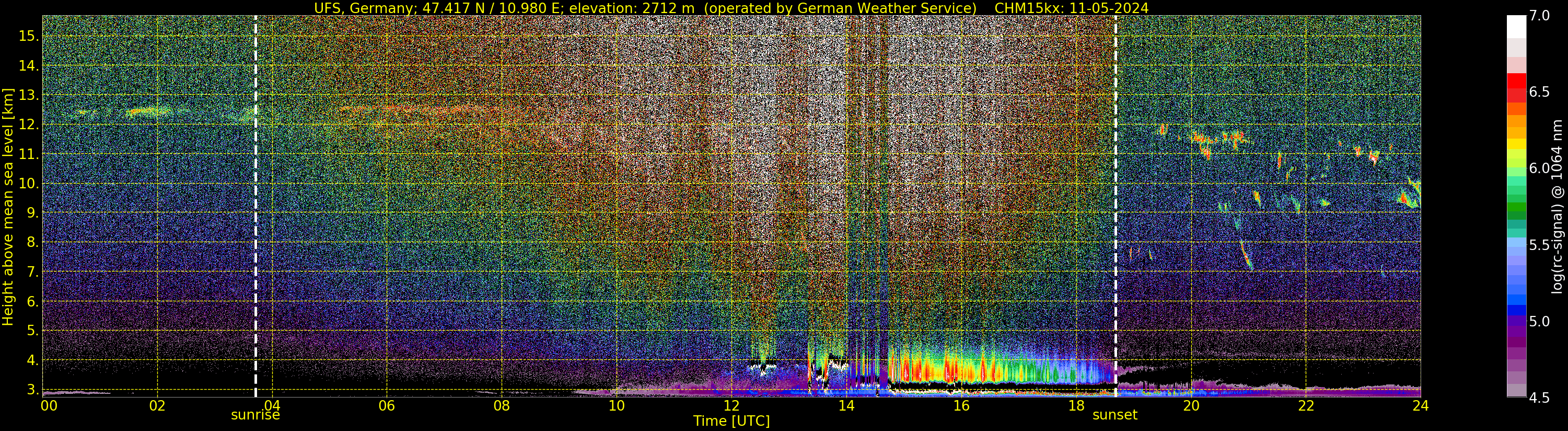
Task: Click the Time [UTC] axis label
Action: (x=731, y=421)
